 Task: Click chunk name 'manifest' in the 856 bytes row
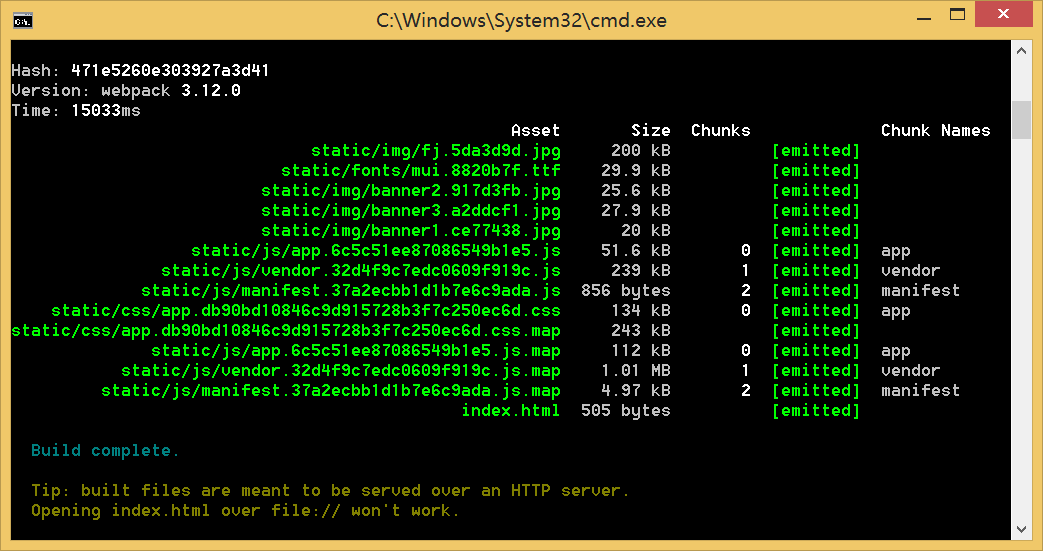(x=921, y=290)
